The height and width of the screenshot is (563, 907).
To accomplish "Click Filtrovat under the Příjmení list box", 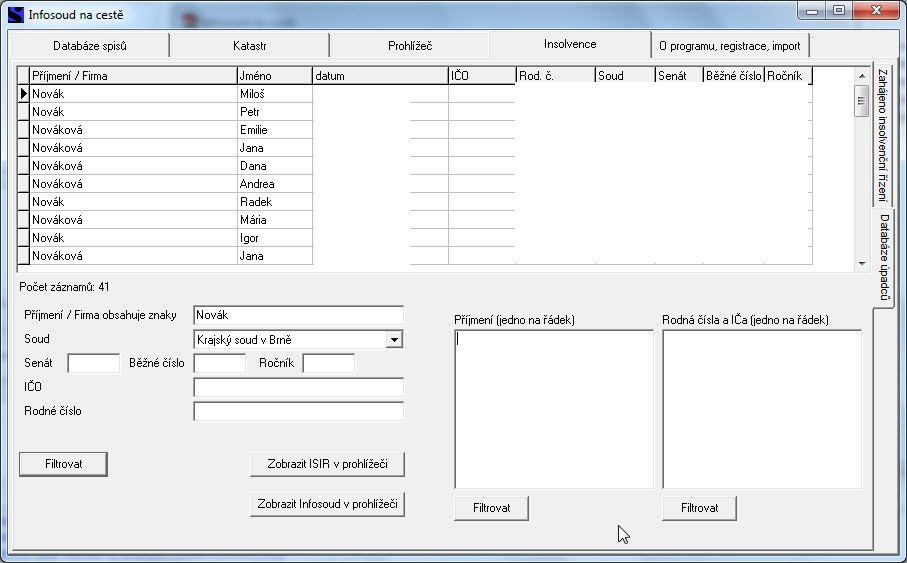I will 491,508.
